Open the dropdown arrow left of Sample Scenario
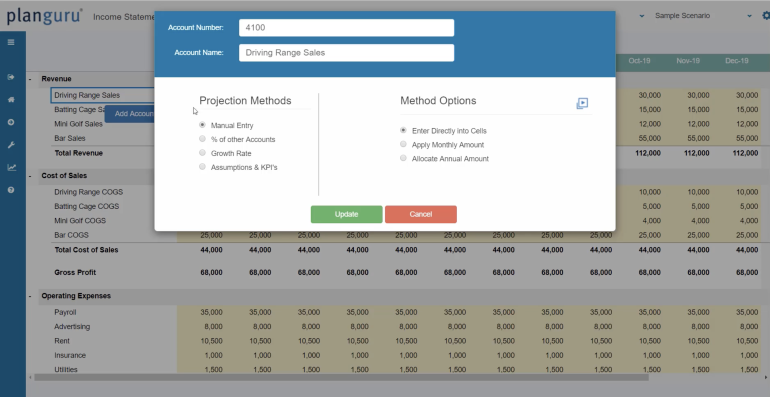The image size is (770, 397). click(642, 16)
